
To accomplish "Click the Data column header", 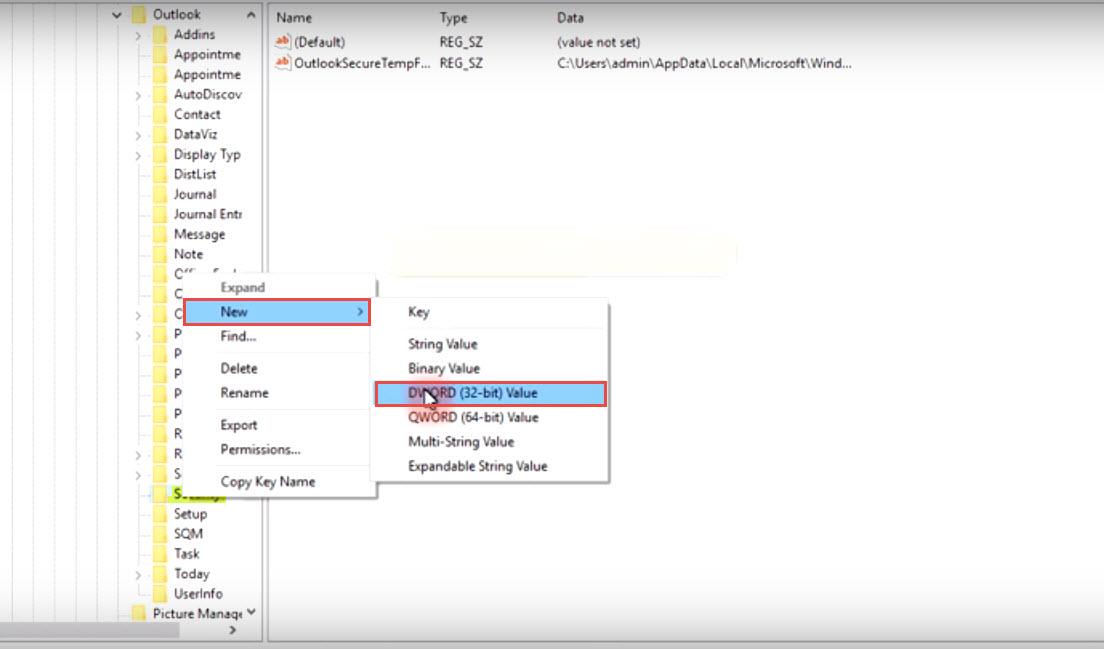I will pos(571,18).
